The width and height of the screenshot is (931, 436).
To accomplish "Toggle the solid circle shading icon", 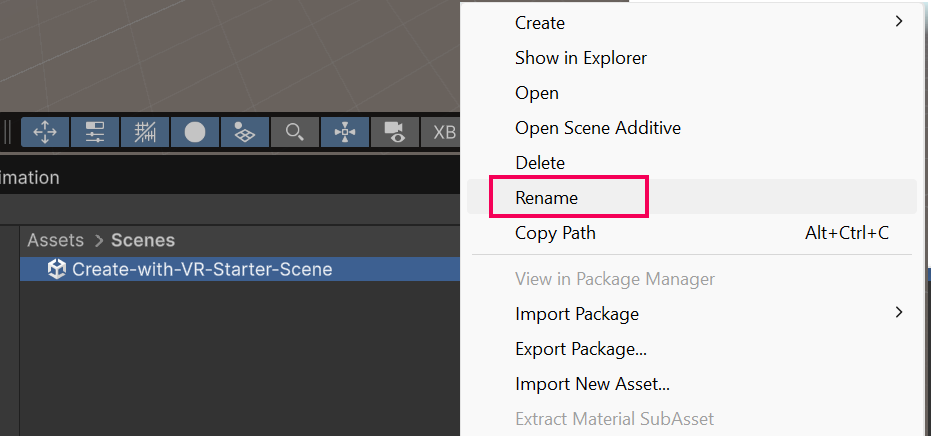I will point(195,132).
